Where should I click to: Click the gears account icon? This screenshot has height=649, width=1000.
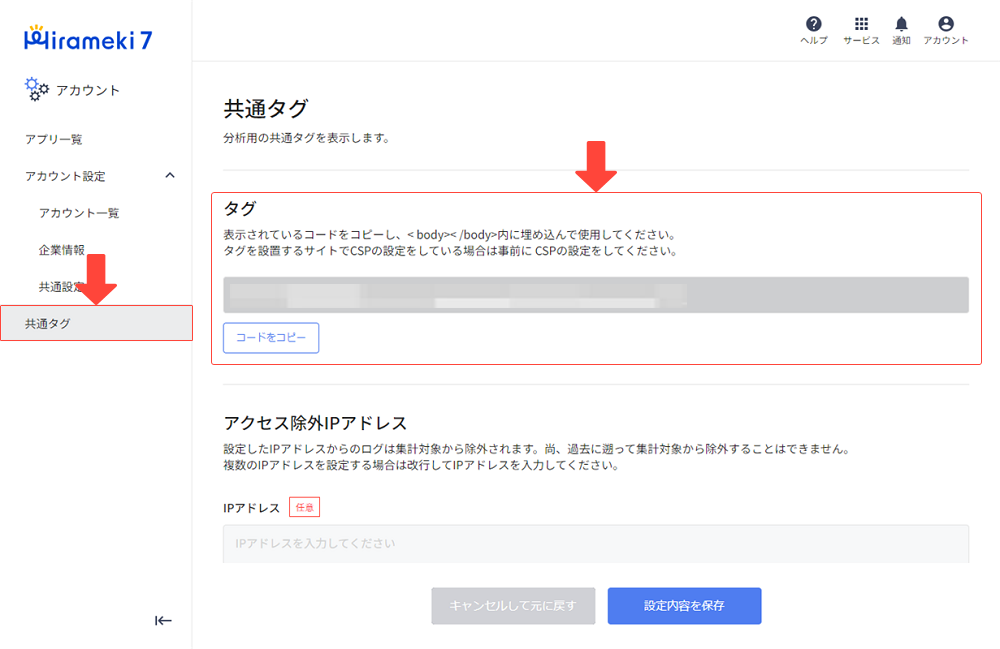coord(36,89)
